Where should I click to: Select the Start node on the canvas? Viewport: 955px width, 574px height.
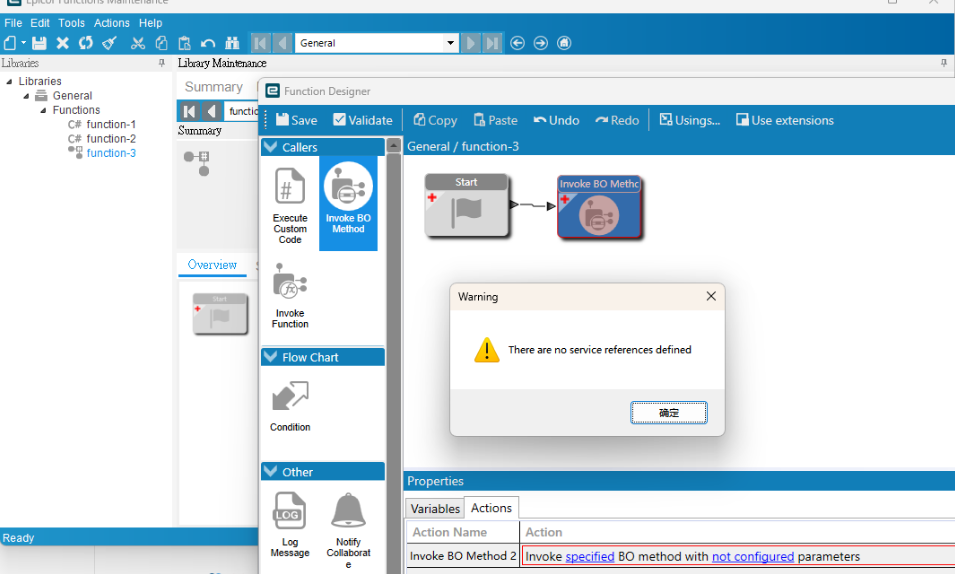click(467, 205)
